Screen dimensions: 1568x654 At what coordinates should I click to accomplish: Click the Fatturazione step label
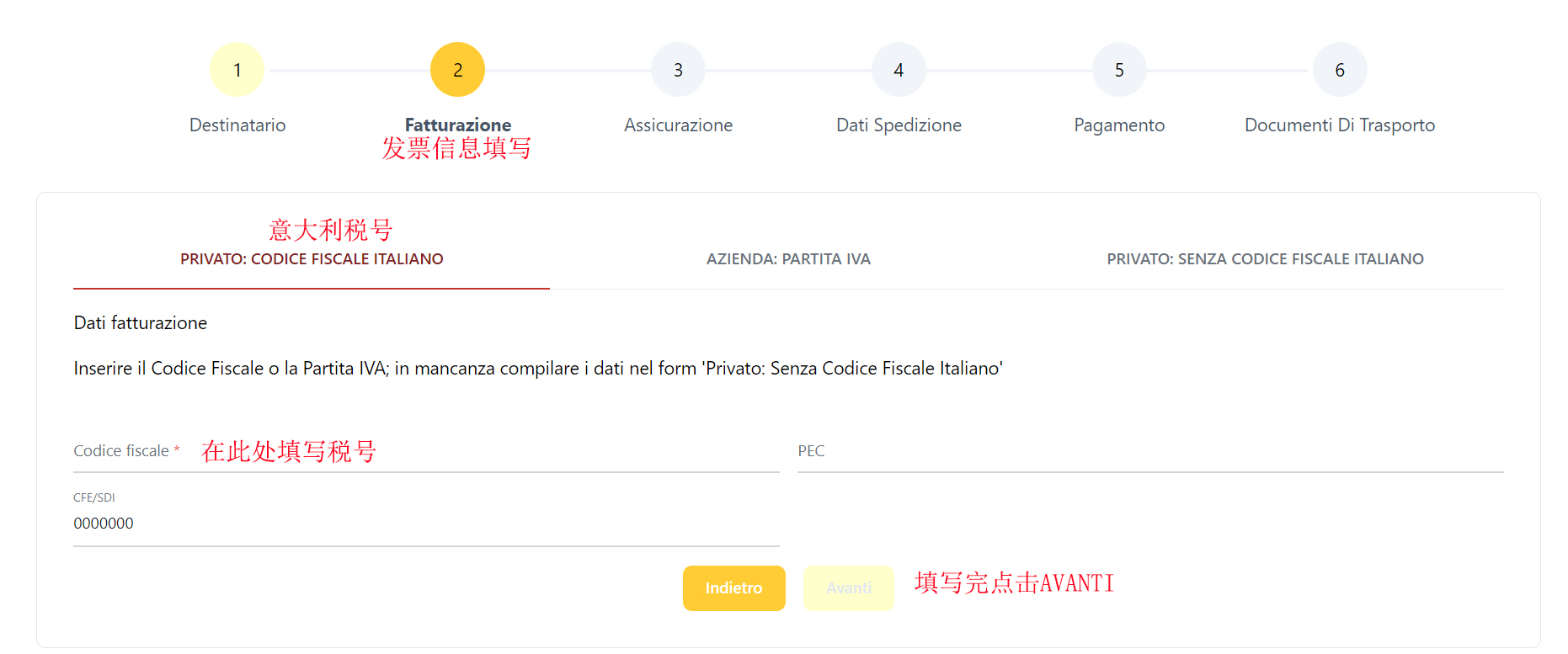[x=458, y=125]
